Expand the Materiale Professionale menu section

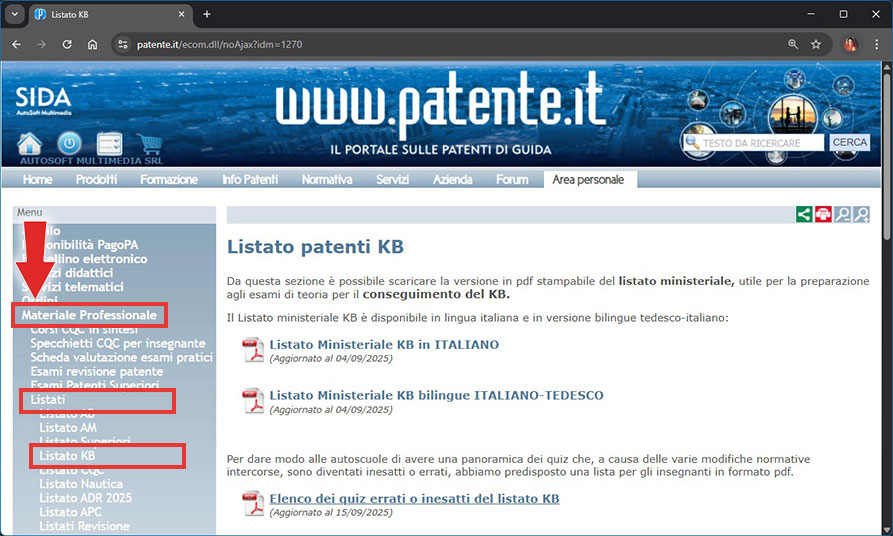(90, 315)
